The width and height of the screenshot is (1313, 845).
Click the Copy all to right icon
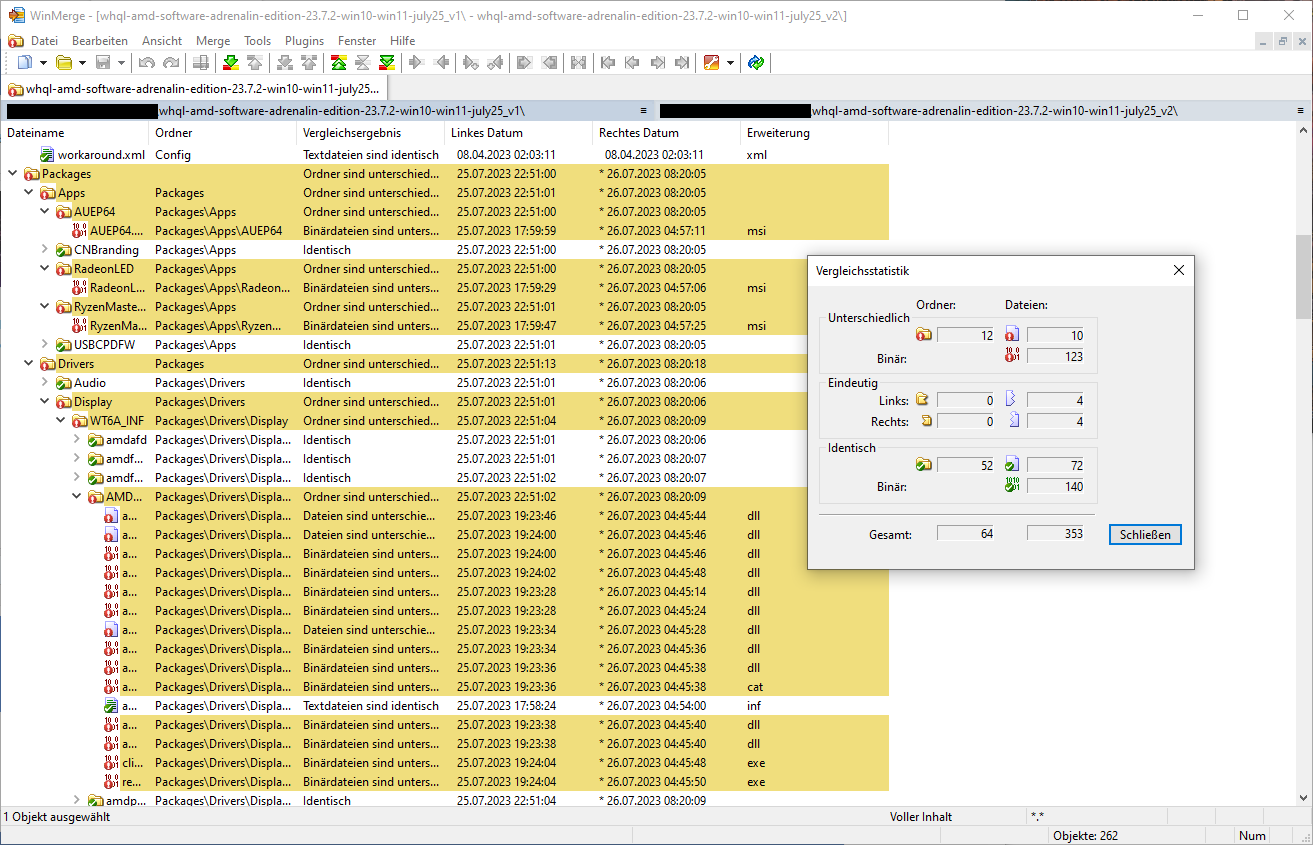[525, 63]
